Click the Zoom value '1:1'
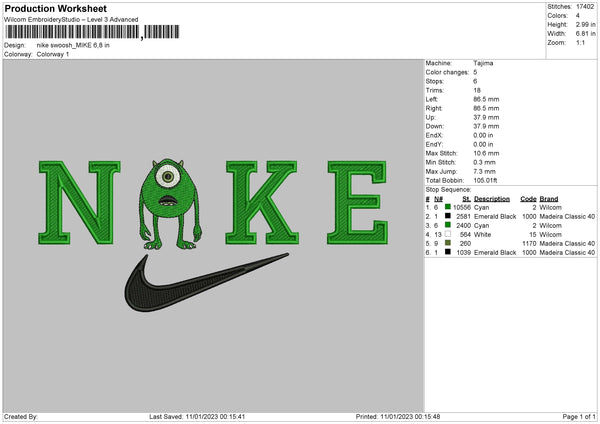 [580, 42]
